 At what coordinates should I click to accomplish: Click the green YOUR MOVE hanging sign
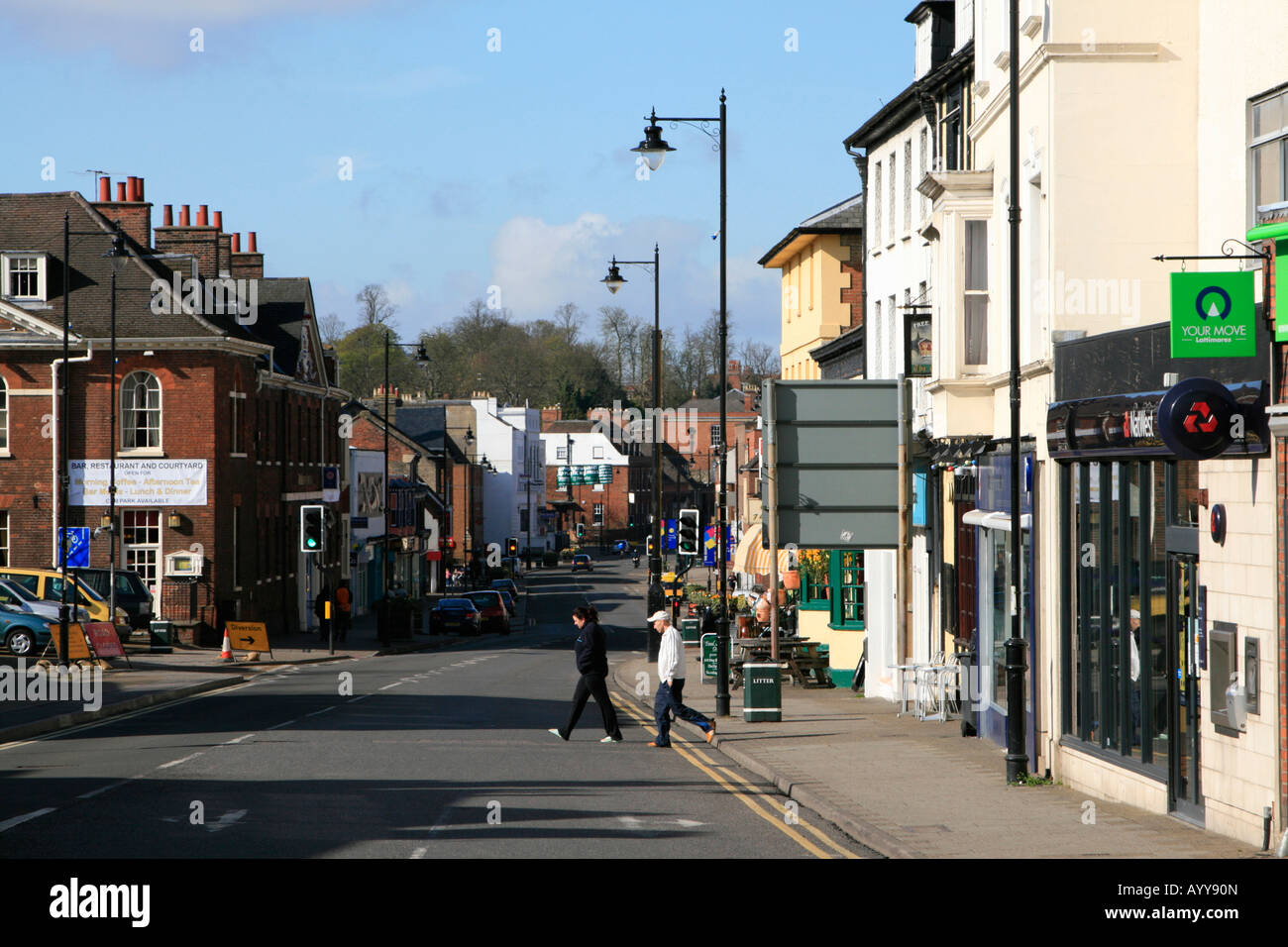pyautogui.click(x=1212, y=315)
